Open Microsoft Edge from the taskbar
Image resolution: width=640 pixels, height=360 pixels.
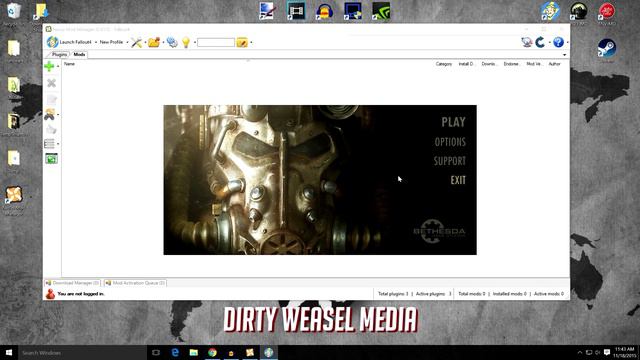175,353
